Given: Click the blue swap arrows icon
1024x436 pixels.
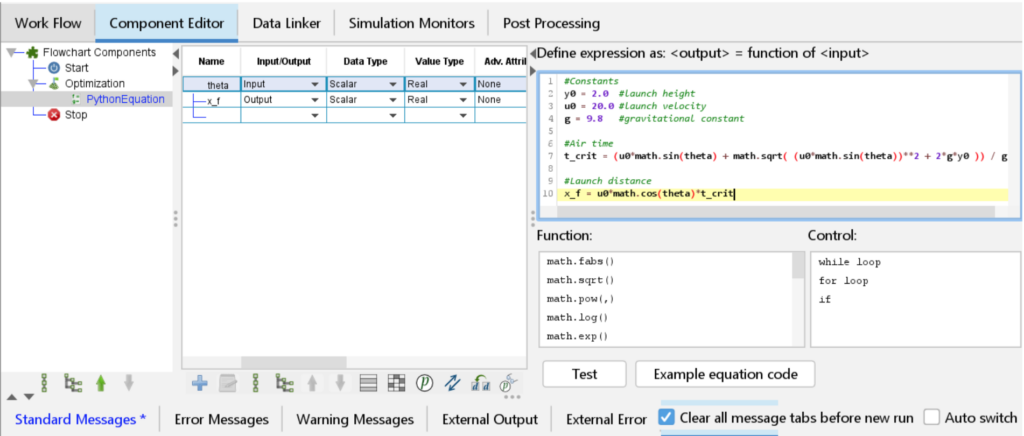Looking at the screenshot, I should 452,382.
